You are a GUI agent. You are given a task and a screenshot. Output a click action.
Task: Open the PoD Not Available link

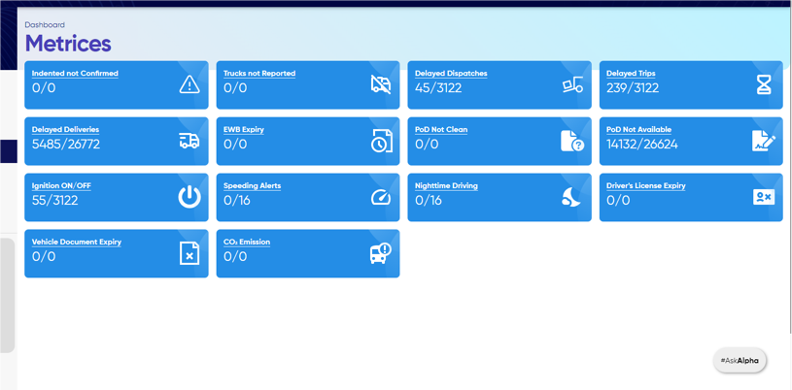click(639, 129)
